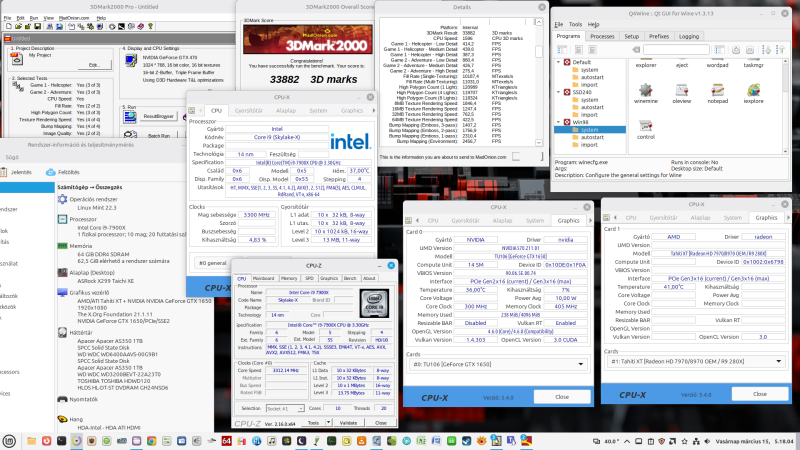Open the Tools dropdown arrow in CPU-Z
Viewport: 800px width, 450px height.
pos(329,422)
